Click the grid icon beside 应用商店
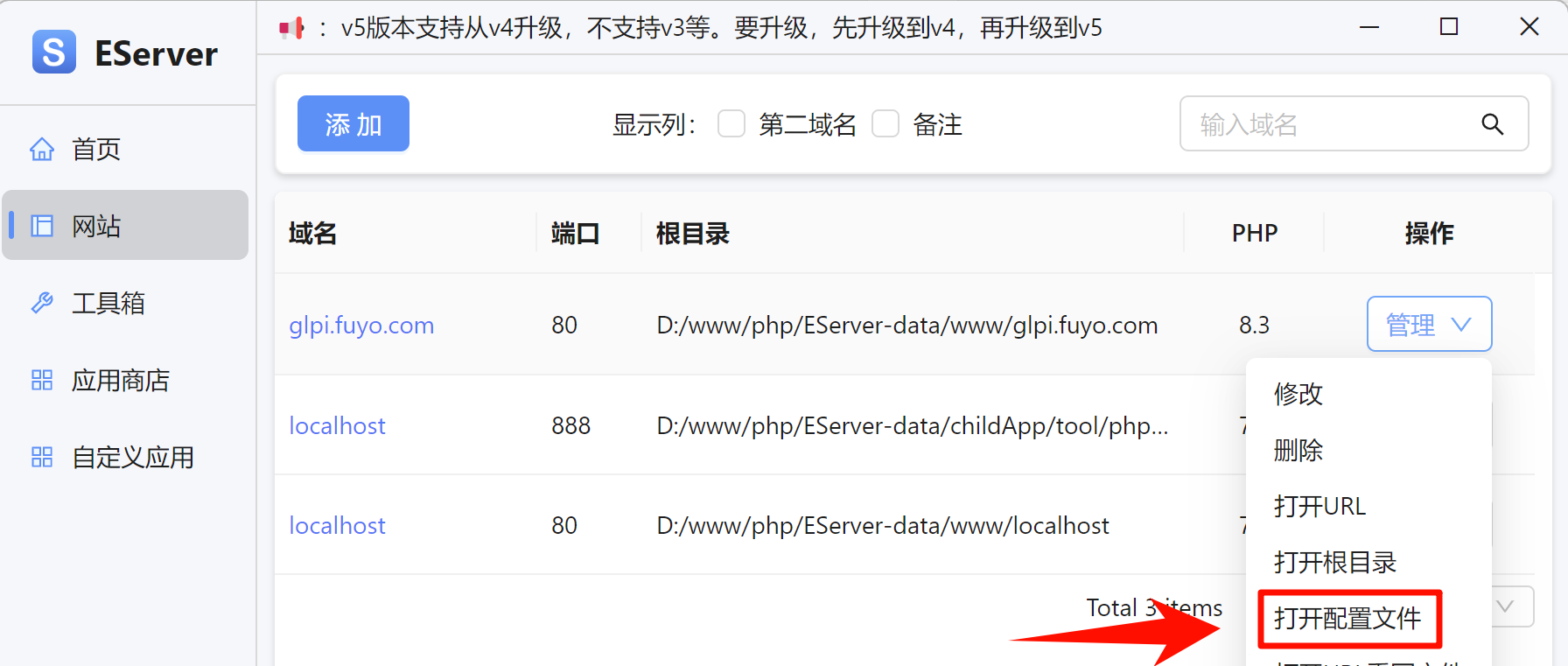This screenshot has height=666, width=1568. [x=42, y=380]
